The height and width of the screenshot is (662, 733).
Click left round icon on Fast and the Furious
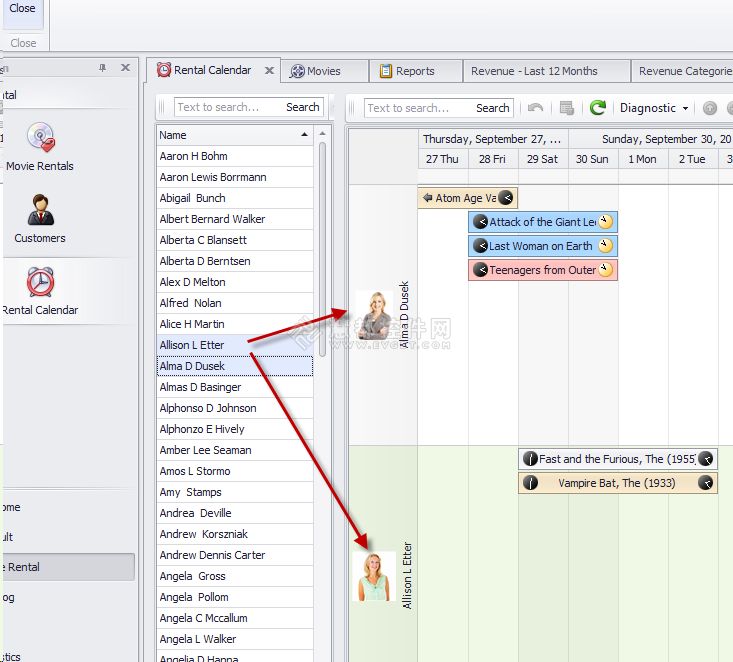click(x=530, y=459)
